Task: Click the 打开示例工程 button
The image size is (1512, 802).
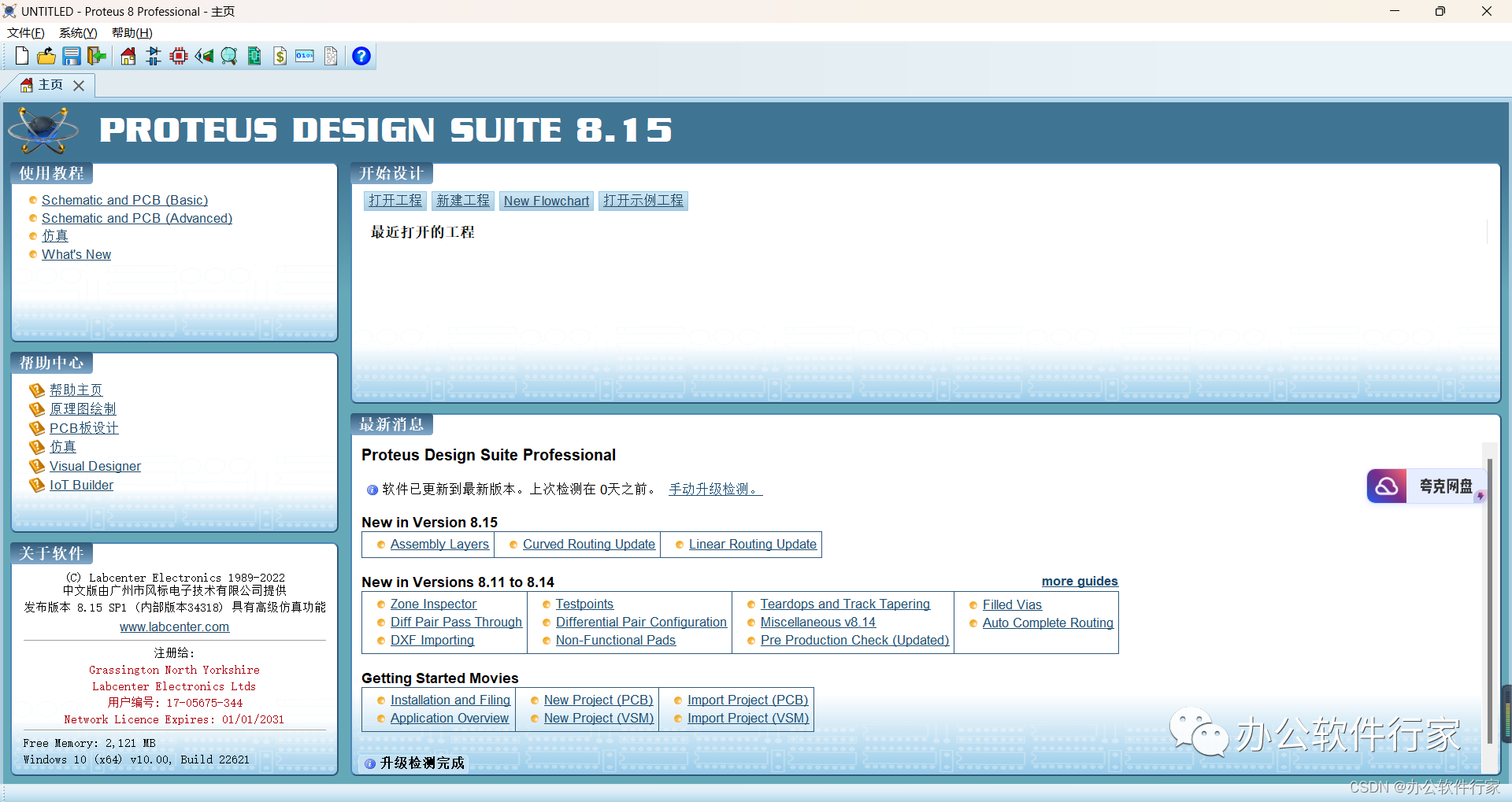Action: pos(643,201)
